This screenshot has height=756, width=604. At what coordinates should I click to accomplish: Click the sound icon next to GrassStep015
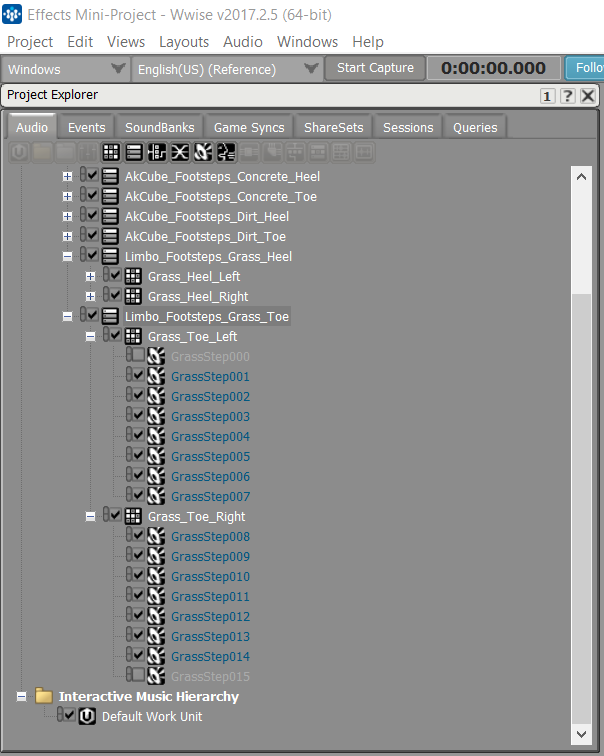pos(156,676)
